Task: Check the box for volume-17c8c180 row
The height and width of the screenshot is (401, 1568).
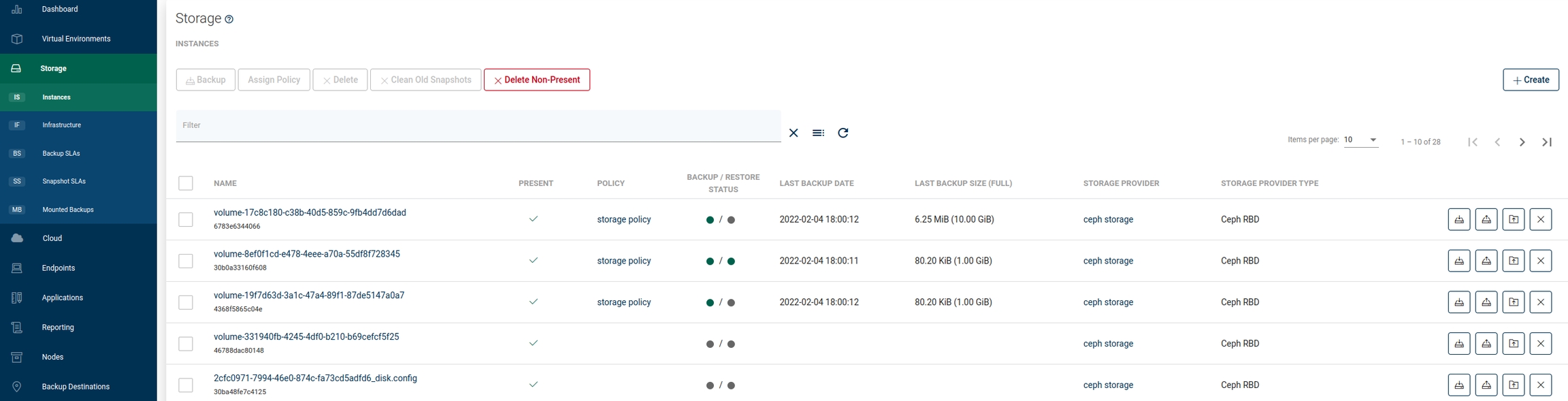Action: [186, 219]
